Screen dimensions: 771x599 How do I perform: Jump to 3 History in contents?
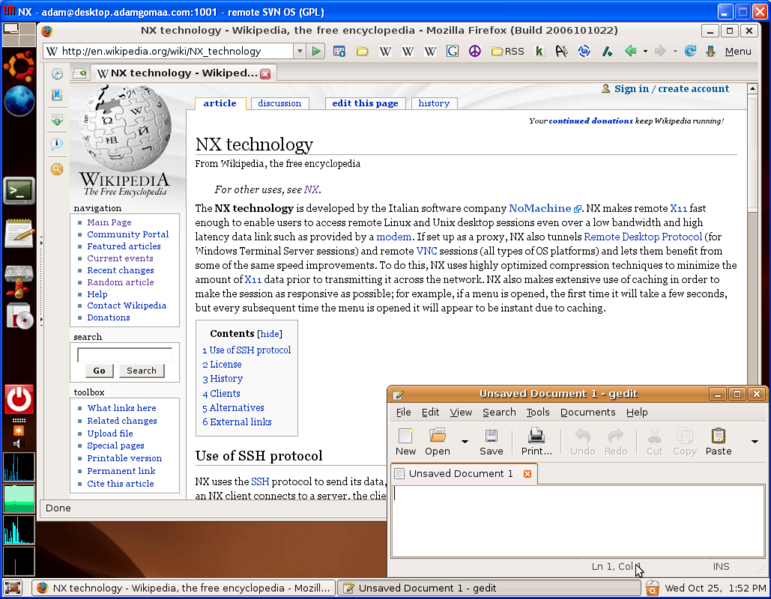[222, 379]
